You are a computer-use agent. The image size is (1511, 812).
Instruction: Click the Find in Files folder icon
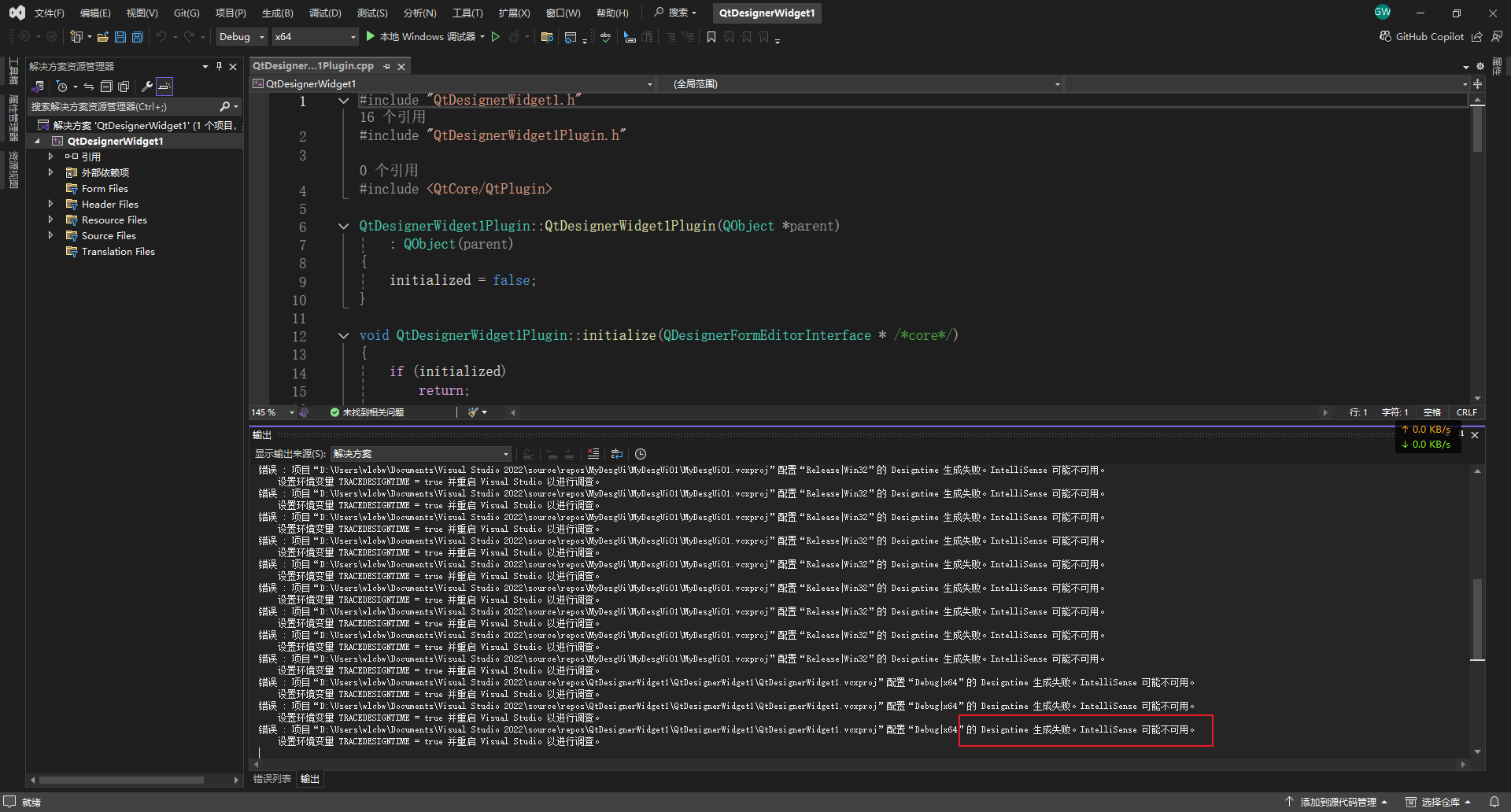(x=548, y=36)
